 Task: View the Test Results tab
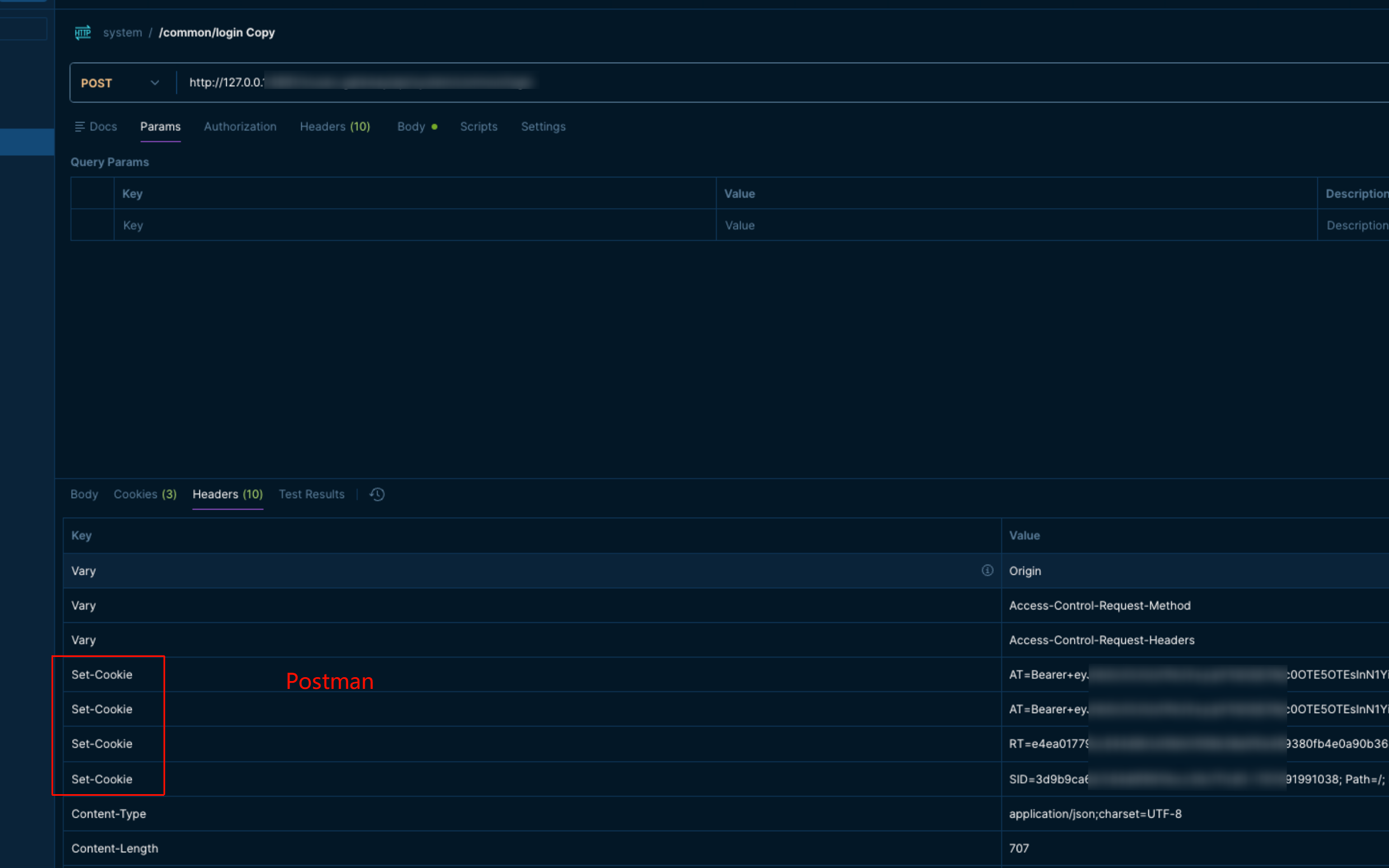tap(311, 494)
